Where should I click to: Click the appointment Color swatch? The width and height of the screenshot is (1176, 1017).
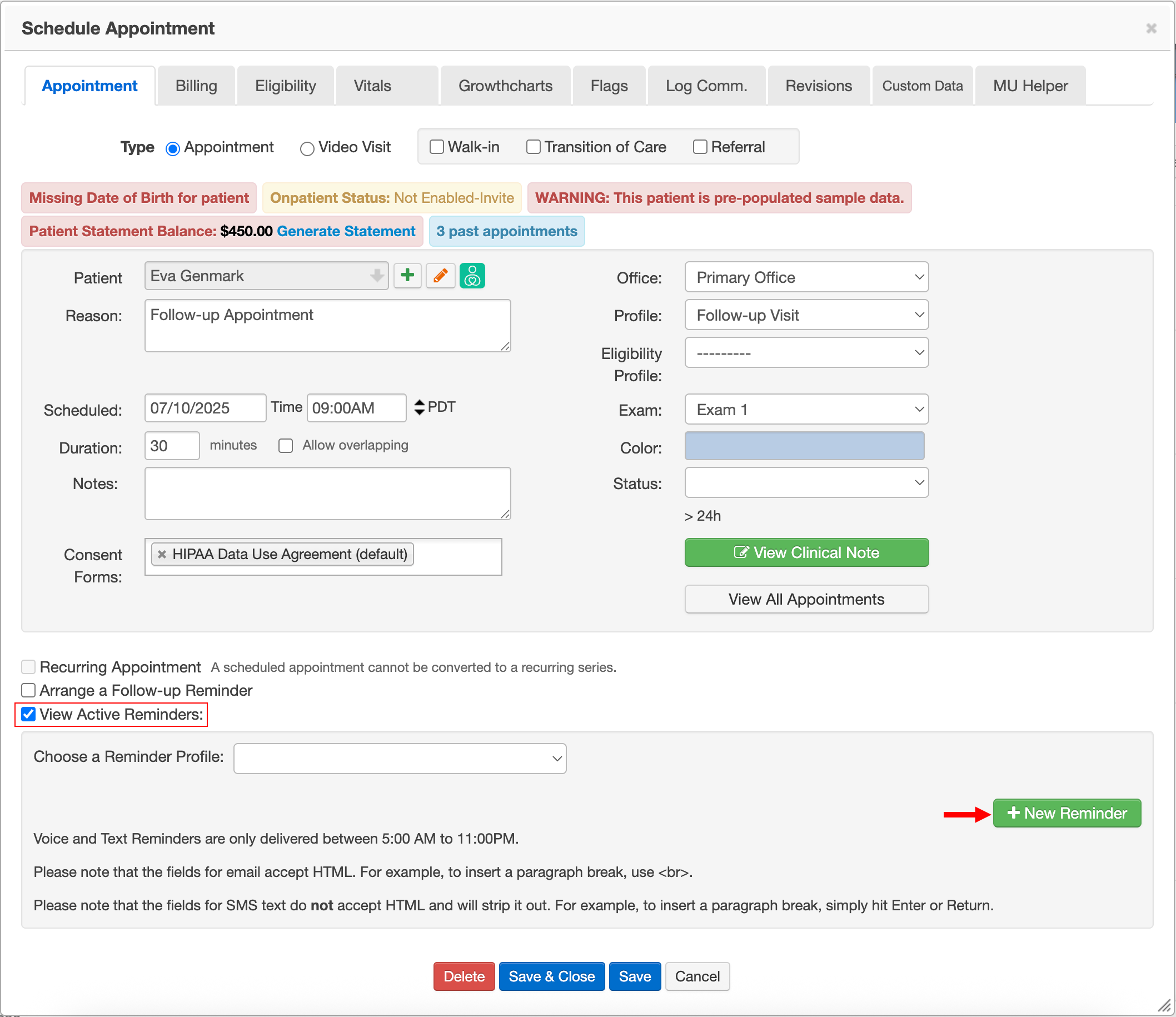[x=804, y=446]
